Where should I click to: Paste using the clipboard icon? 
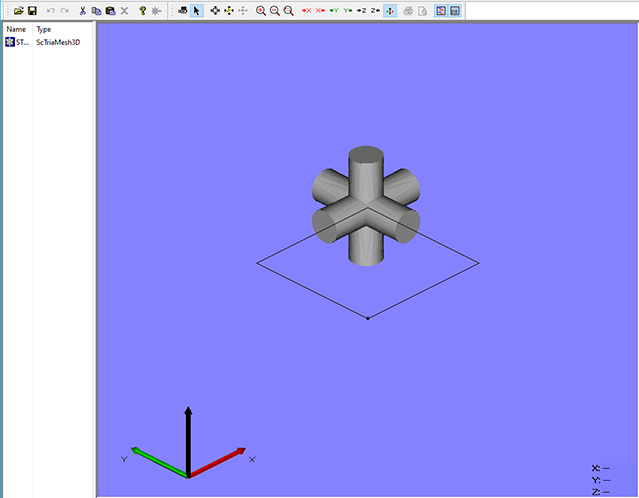[109, 10]
